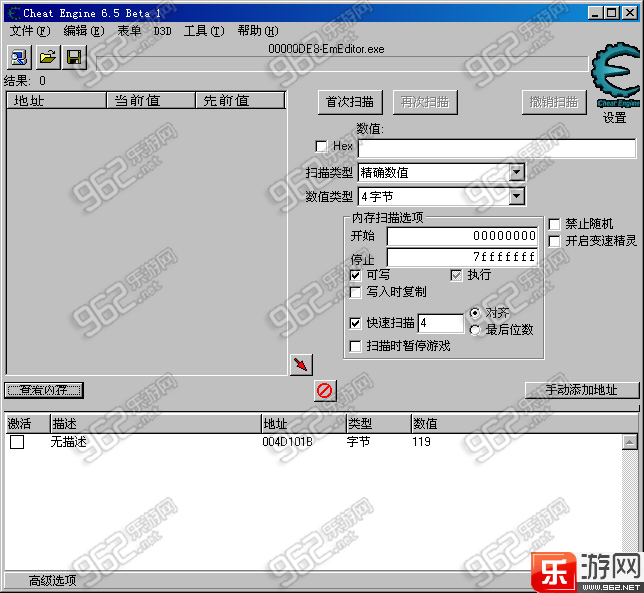Click the 撤销扫描 button
Viewport: 644px width, 593px height.
554,102
